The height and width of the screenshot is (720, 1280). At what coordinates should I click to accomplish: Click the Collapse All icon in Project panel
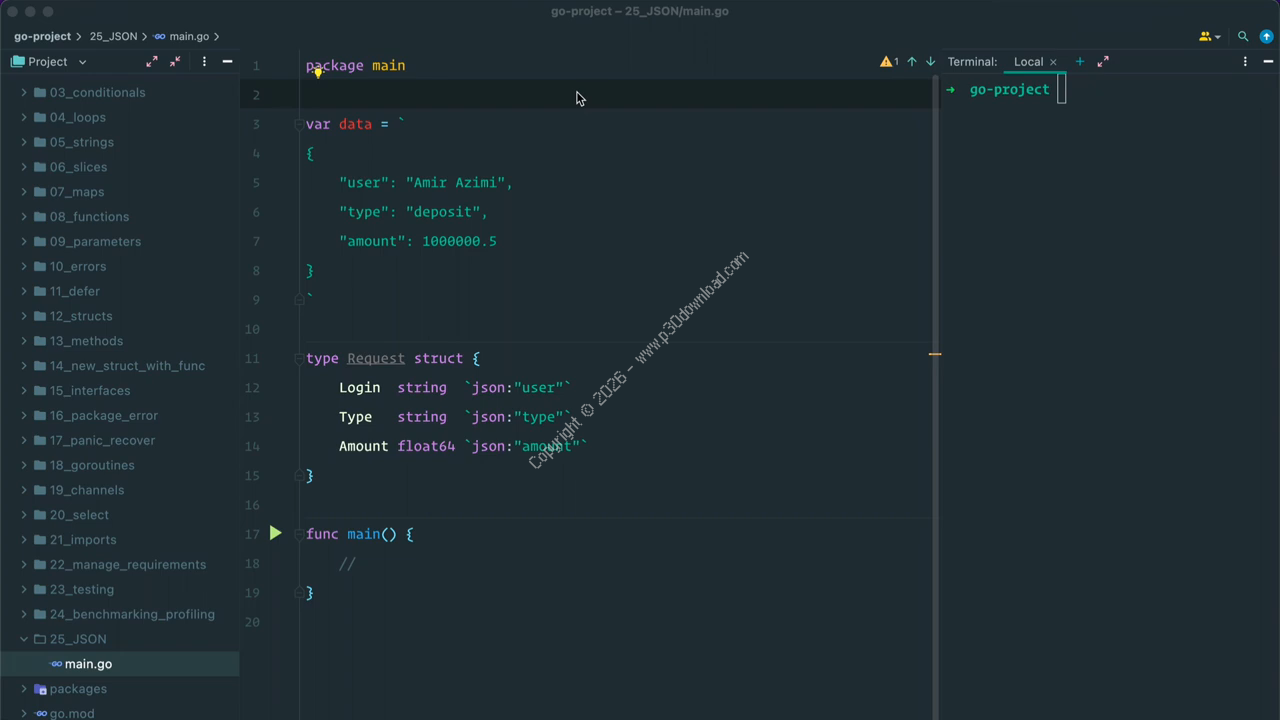[176, 62]
